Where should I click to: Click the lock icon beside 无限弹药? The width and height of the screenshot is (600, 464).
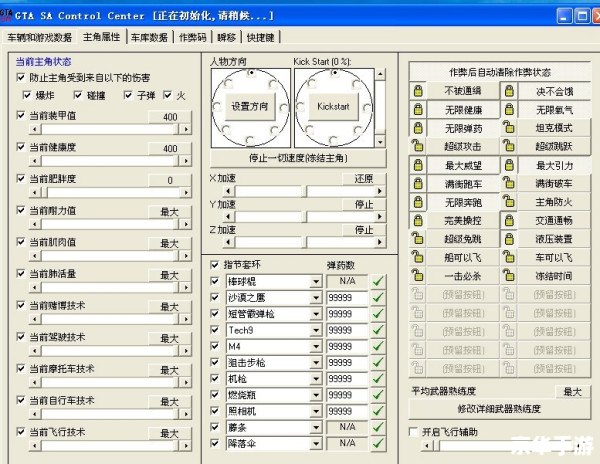(x=418, y=128)
